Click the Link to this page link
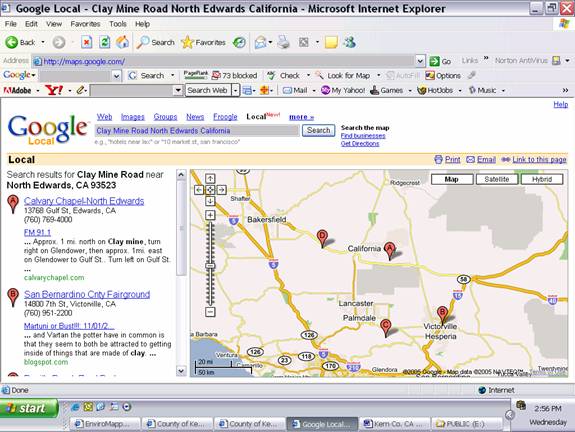 tap(539, 160)
